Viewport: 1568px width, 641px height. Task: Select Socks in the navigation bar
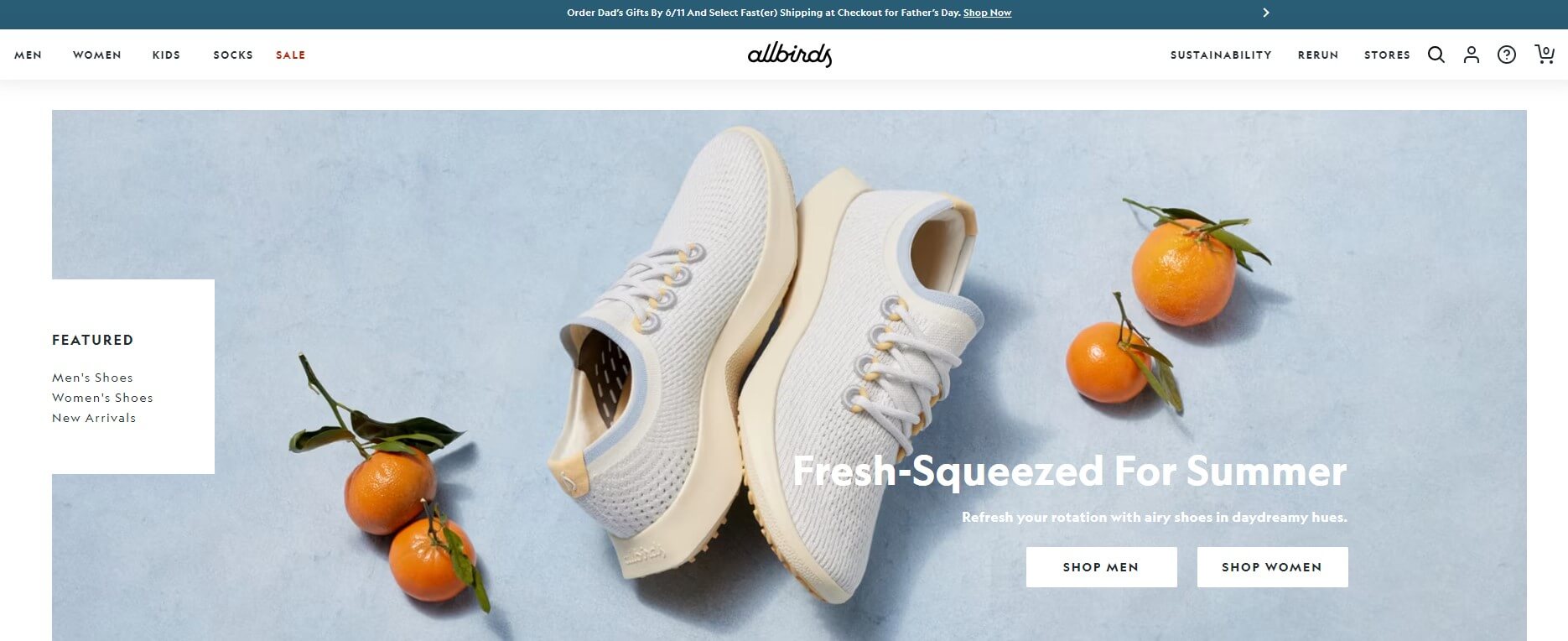233,55
